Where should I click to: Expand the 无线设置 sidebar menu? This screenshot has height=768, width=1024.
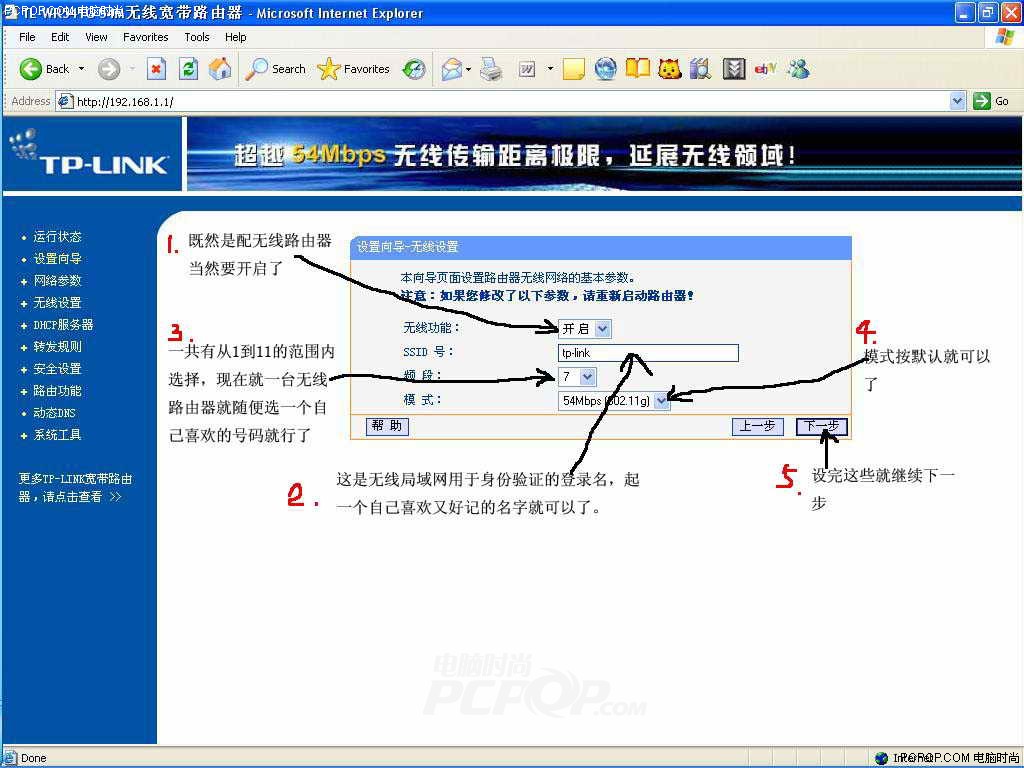57,303
